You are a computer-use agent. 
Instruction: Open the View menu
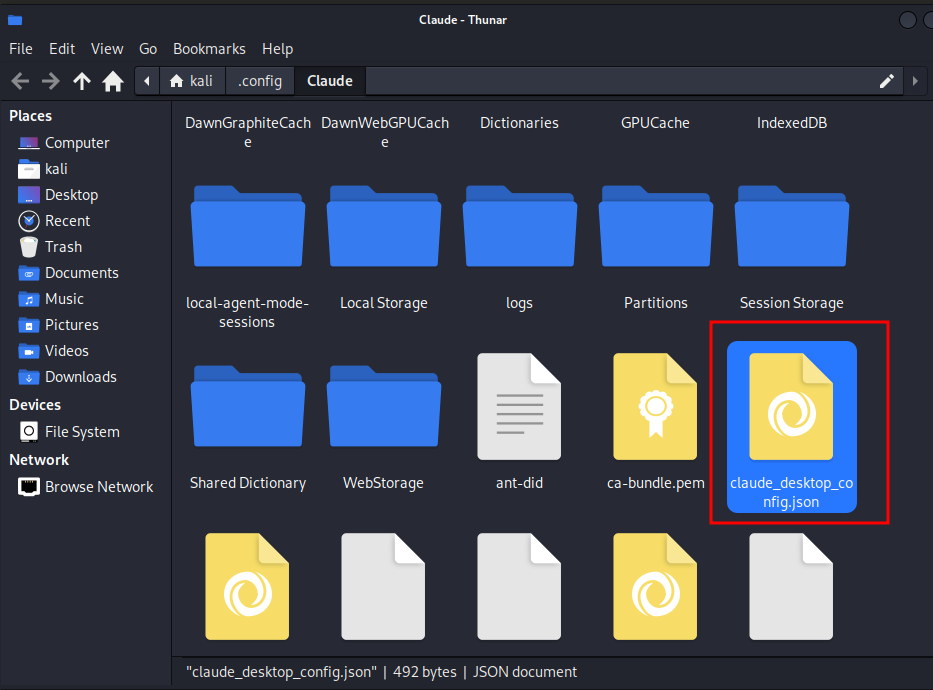coord(107,49)
